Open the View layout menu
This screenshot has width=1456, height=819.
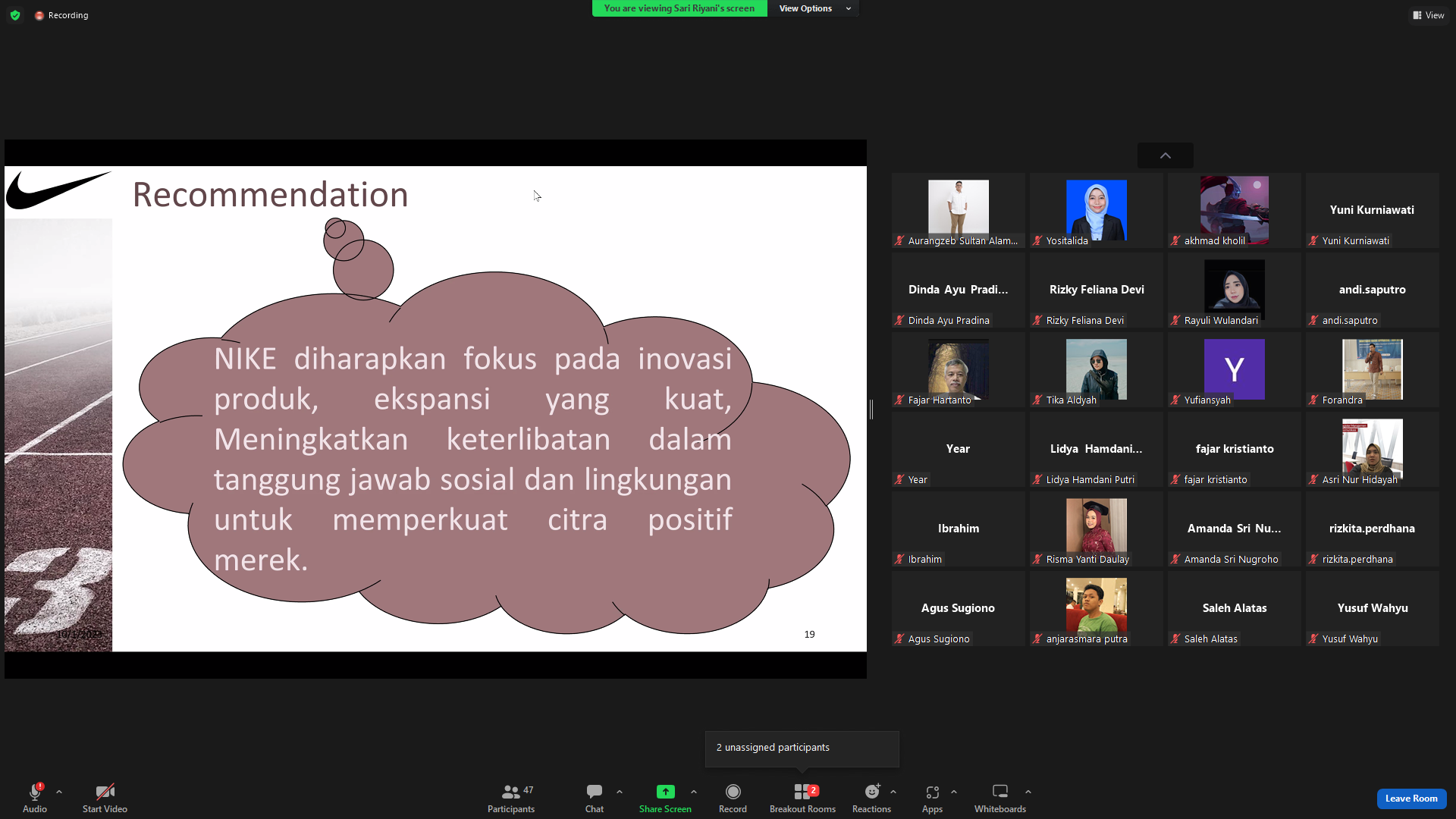point(1428,15)
